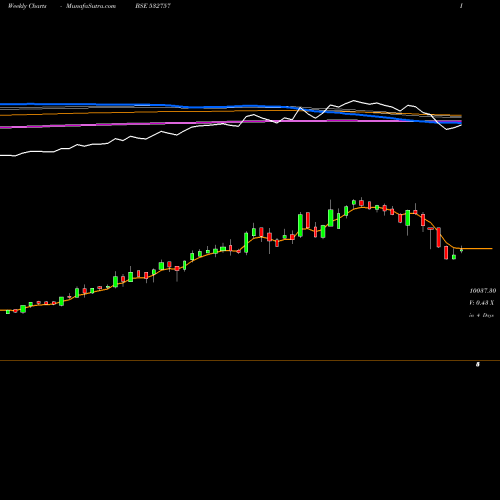Click the "BSE 532757" stock code label
The width and height of the screenshot is (500, 500).
(x=153, y=6)
